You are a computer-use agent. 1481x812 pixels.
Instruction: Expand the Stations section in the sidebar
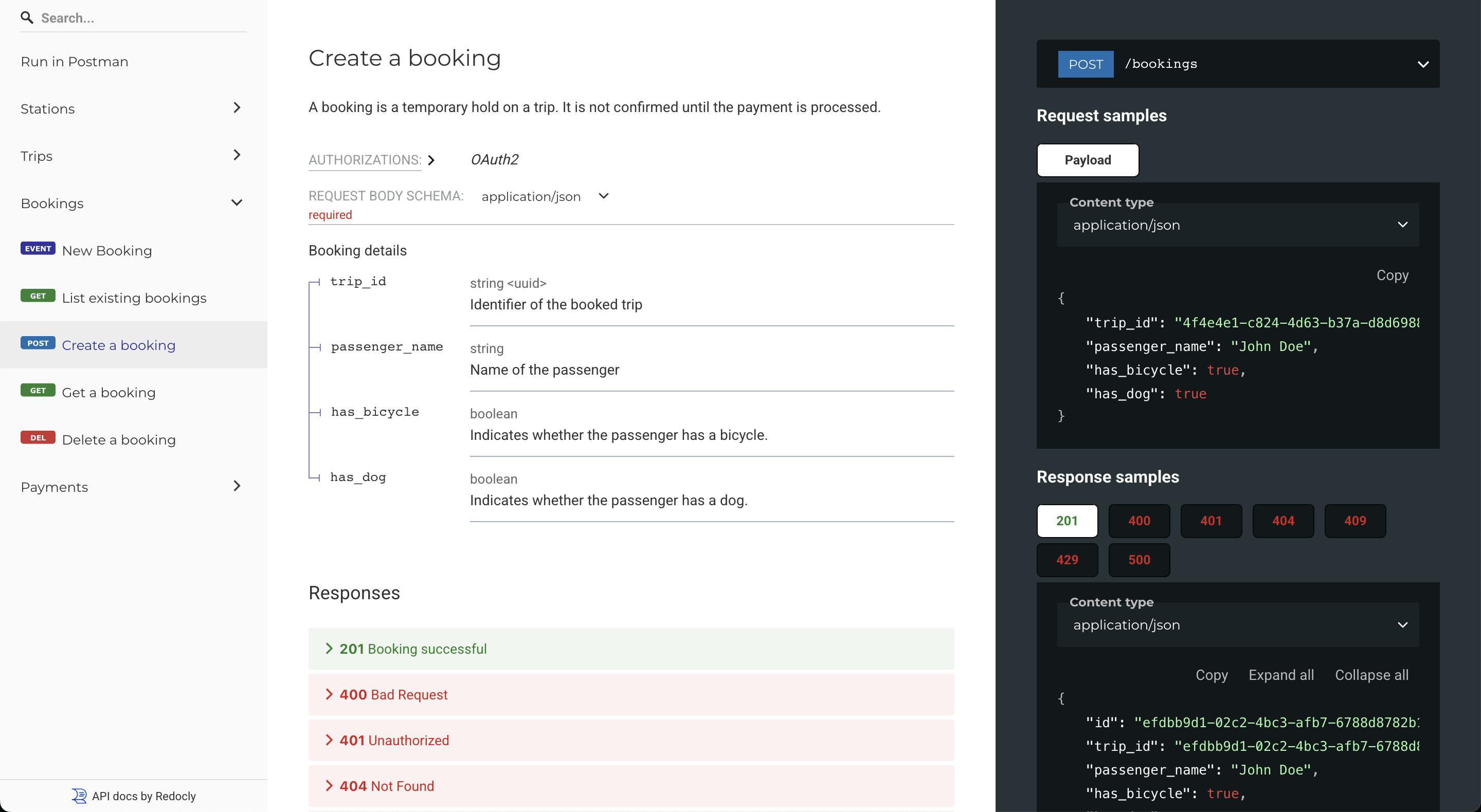click(237, 108)
